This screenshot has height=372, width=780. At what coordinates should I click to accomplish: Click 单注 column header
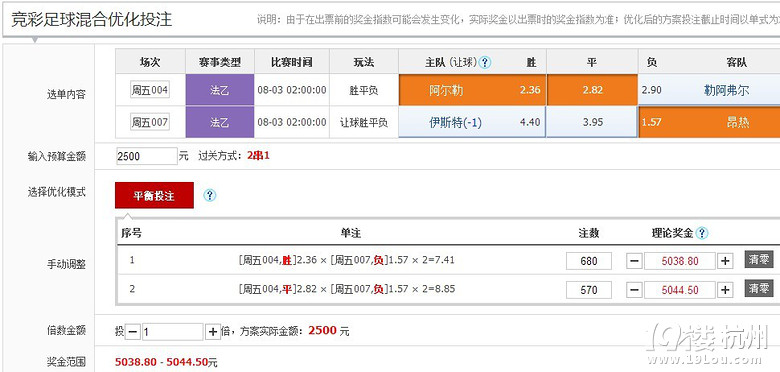click(350, 233)
